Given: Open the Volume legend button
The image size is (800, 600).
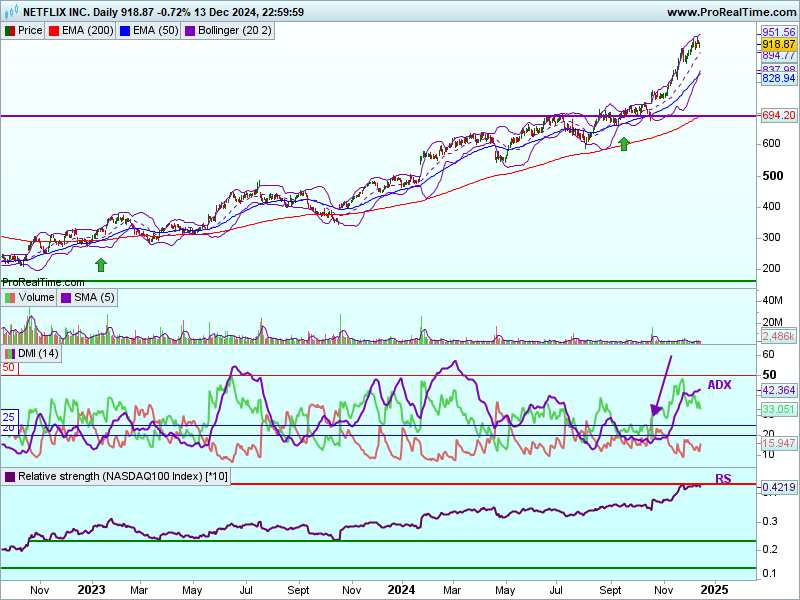Looking at the screenshot, I should point(29,297).
